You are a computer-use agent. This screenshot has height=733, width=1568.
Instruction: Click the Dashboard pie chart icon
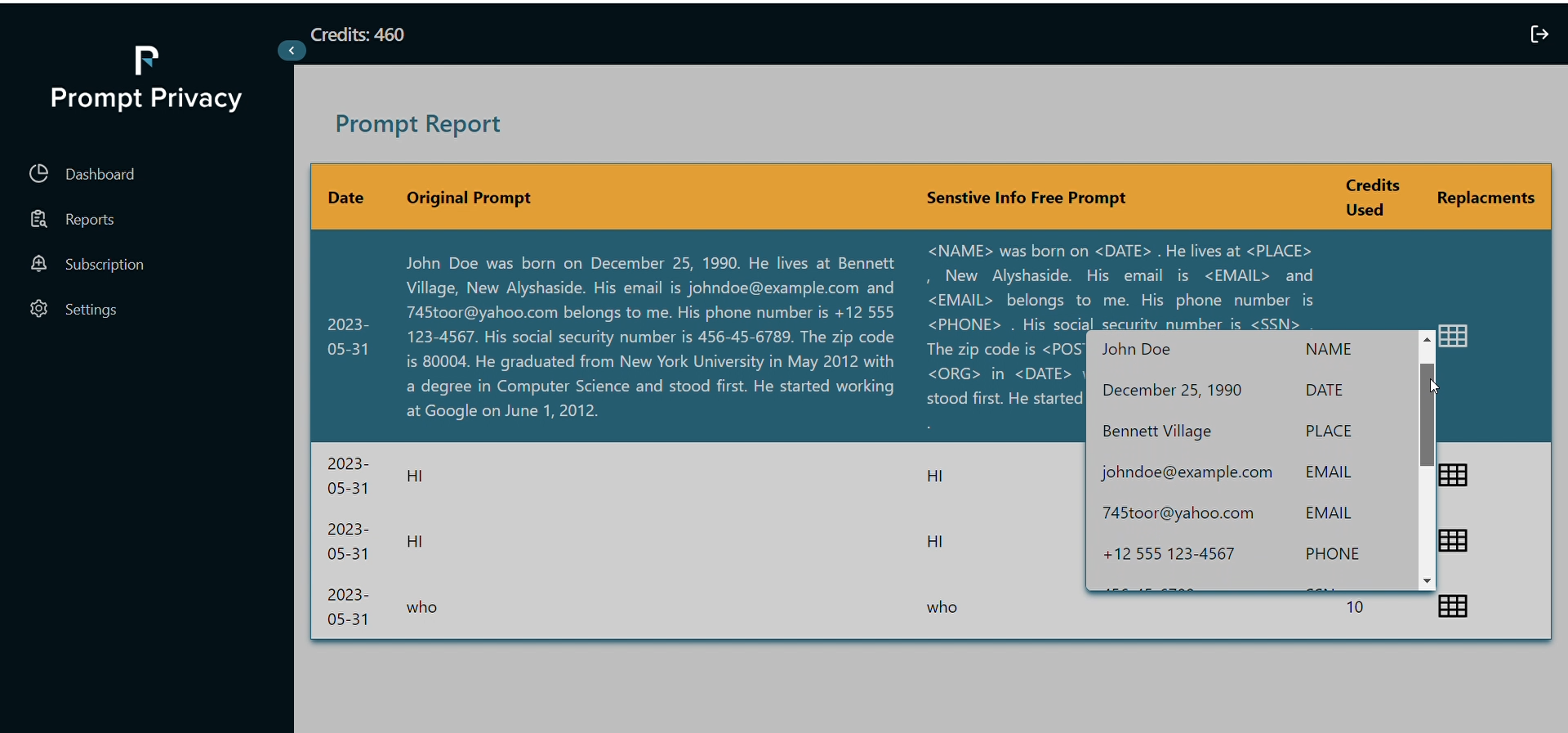pyautogui.click(x=38, y=173)
